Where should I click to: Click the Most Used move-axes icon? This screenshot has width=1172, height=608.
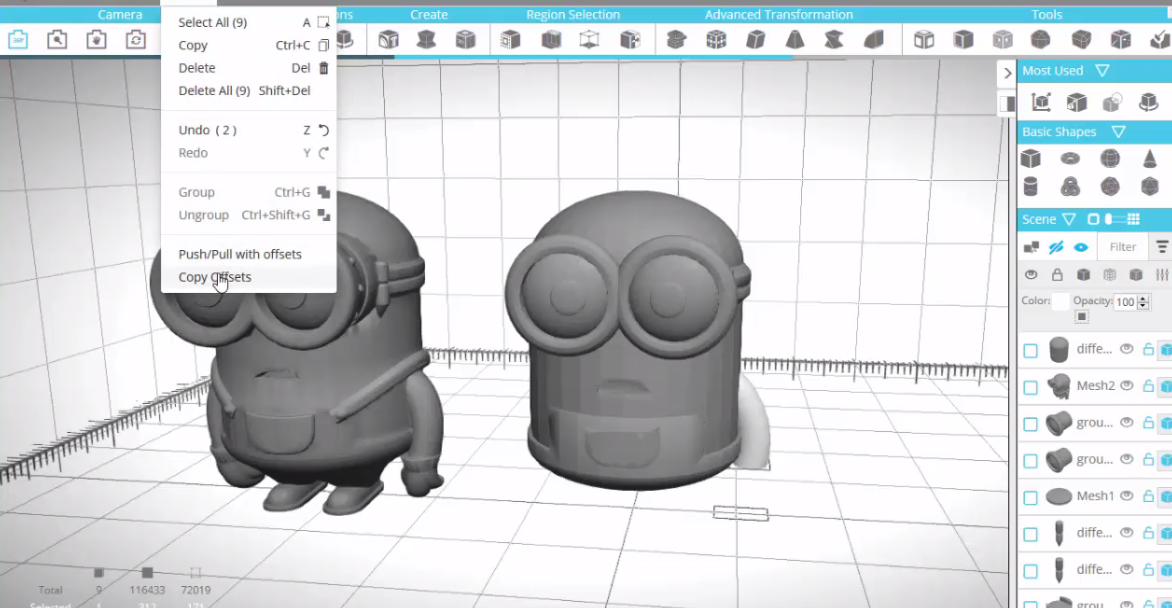pos(1040,102)
